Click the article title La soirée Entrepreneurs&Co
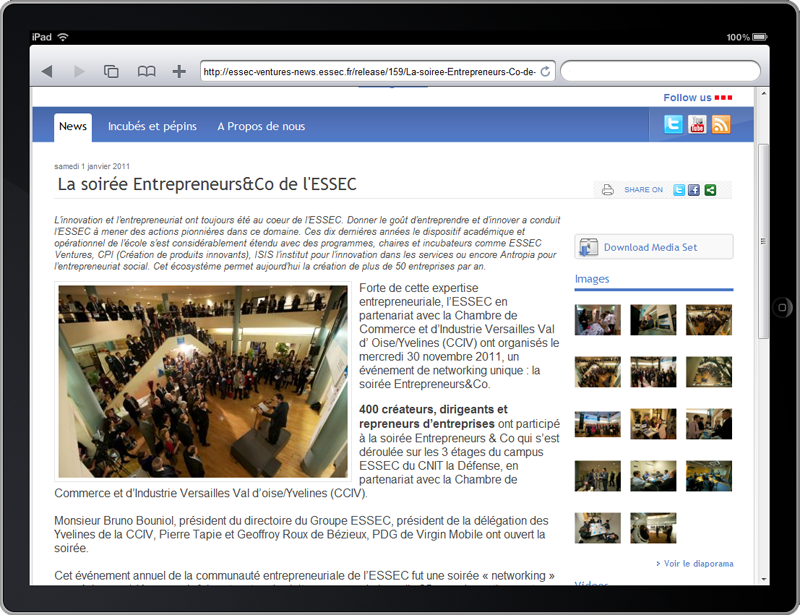800x615 pixels. [x=207, y=184]
